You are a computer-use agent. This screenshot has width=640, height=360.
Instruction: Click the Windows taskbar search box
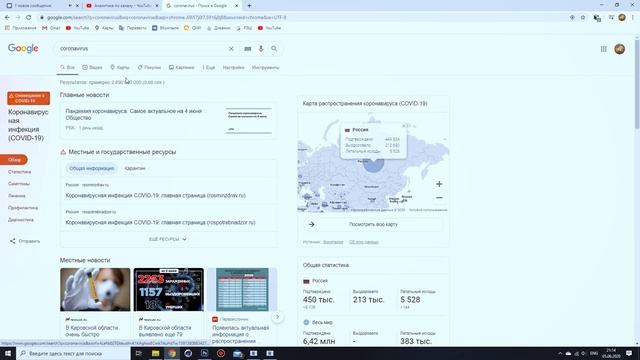(73, 353)
